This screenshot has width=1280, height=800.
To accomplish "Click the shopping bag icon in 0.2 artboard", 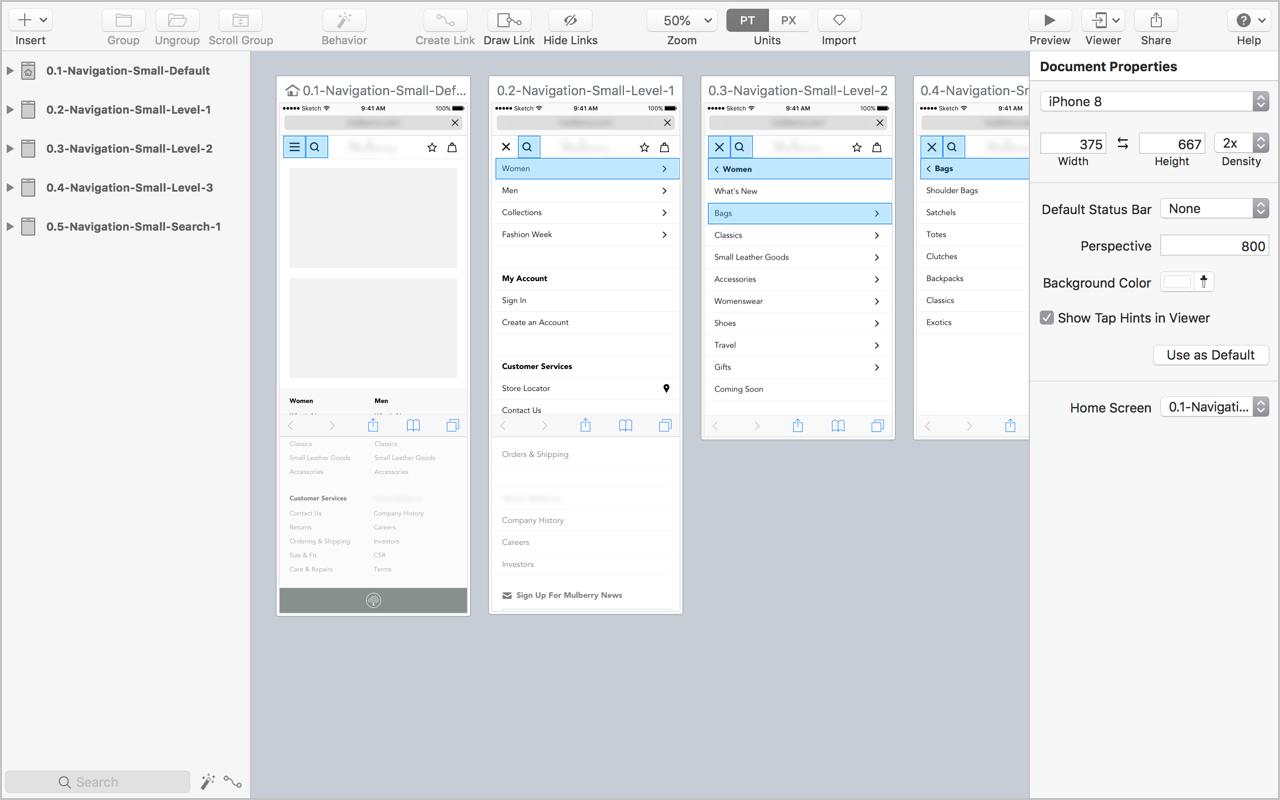I will point(664,147).
